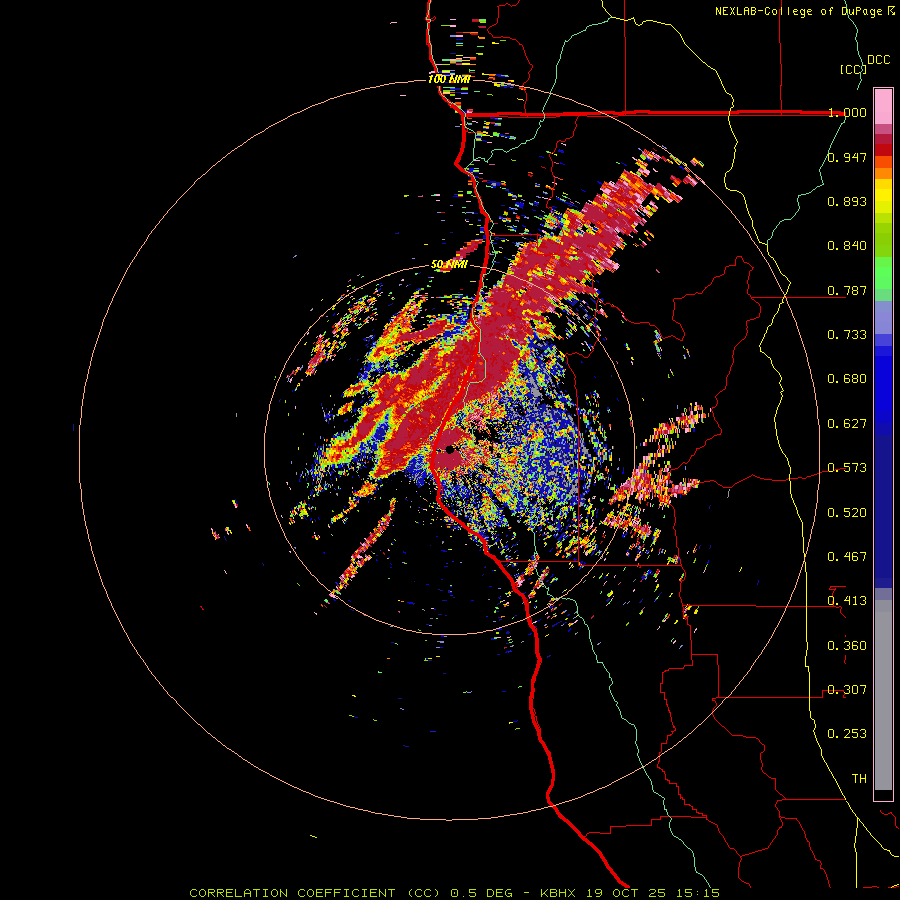Click the NEXLAB-College of DuPage credit text

click(x=798, y=11)
